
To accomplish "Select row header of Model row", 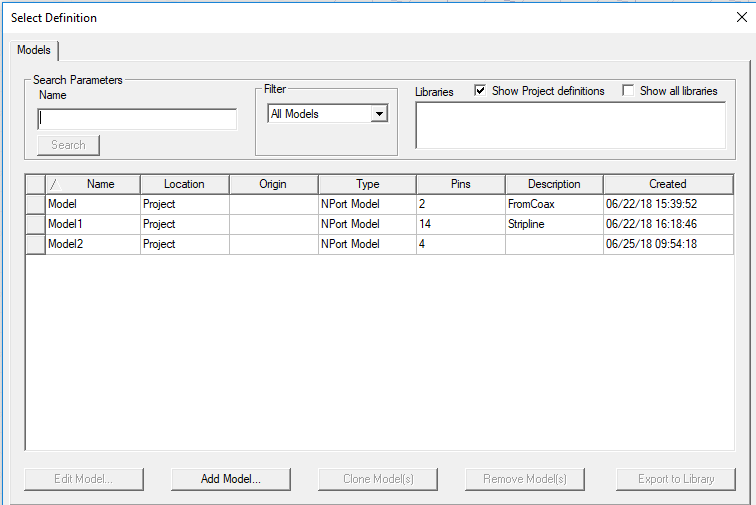I will pyautogui.click(x=36, y=204).
